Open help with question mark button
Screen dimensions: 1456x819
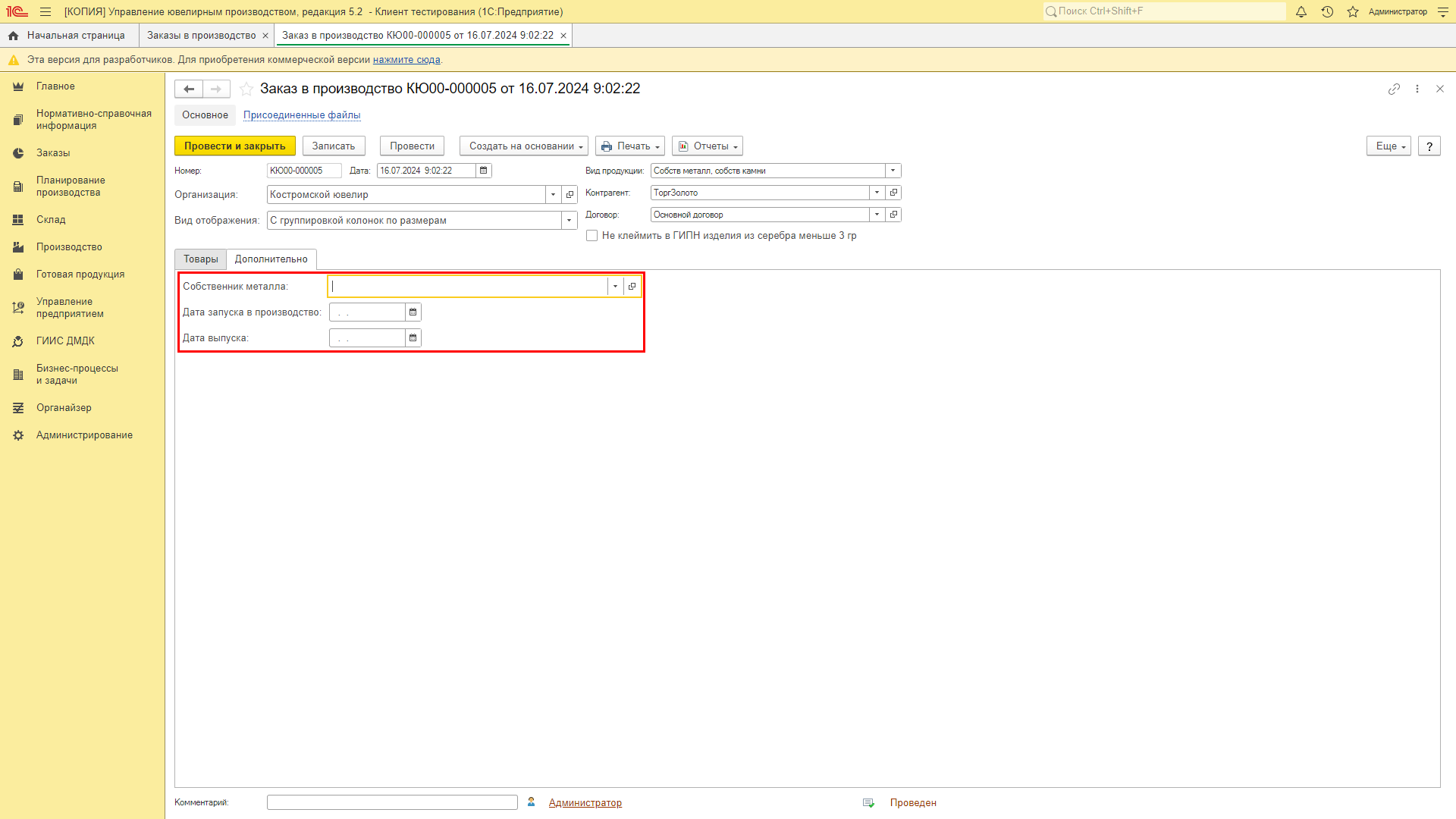(x=1429, y=146)
